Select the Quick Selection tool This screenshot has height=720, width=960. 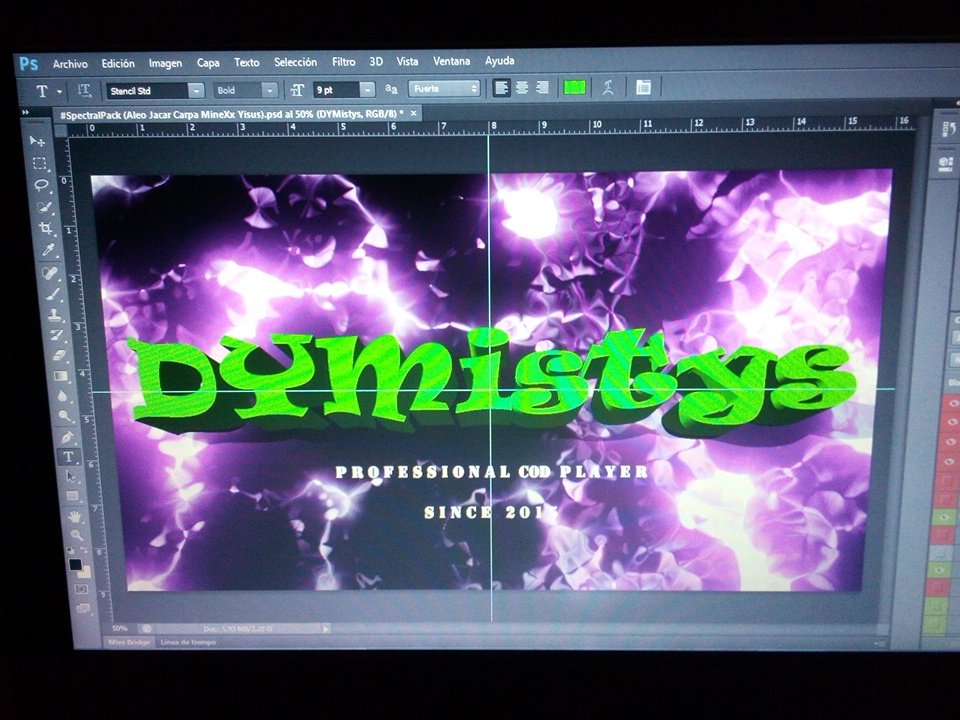tap(43, 207)
